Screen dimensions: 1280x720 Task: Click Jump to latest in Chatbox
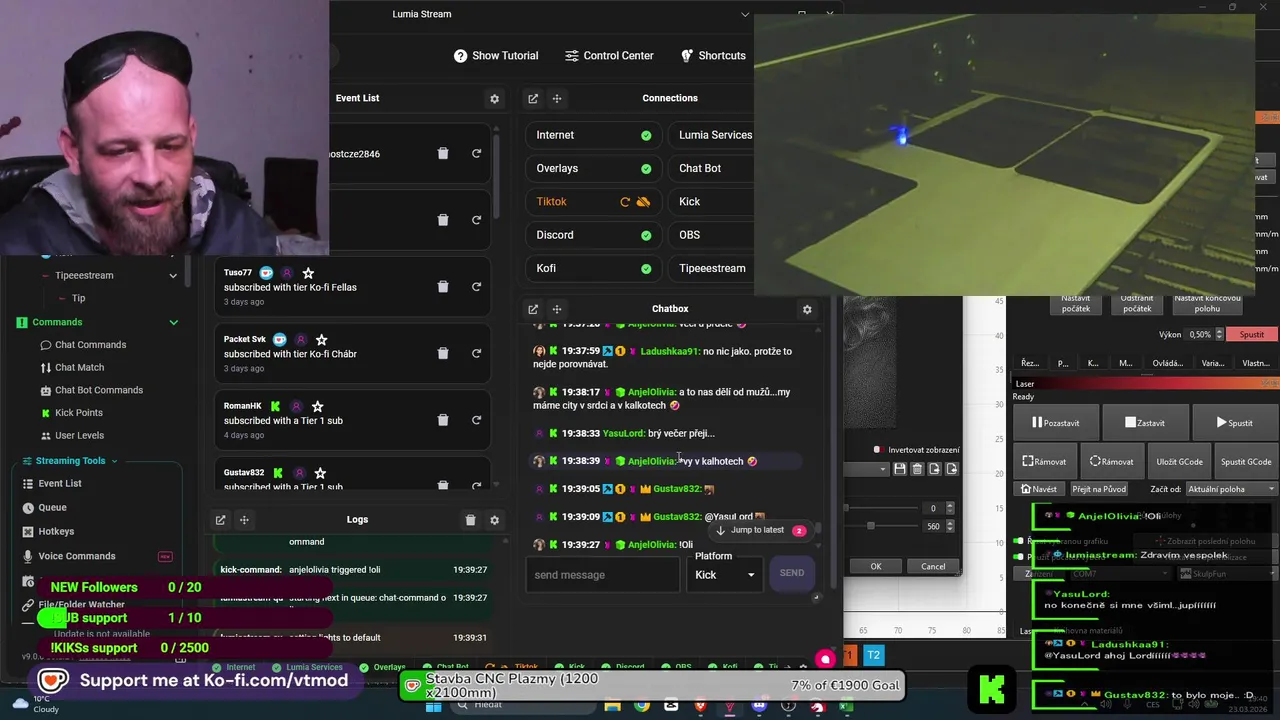(x=756, y=530)
